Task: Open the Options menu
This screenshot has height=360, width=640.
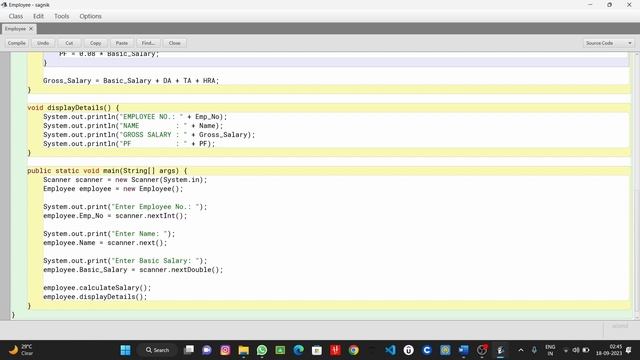Action: point(90,16)
